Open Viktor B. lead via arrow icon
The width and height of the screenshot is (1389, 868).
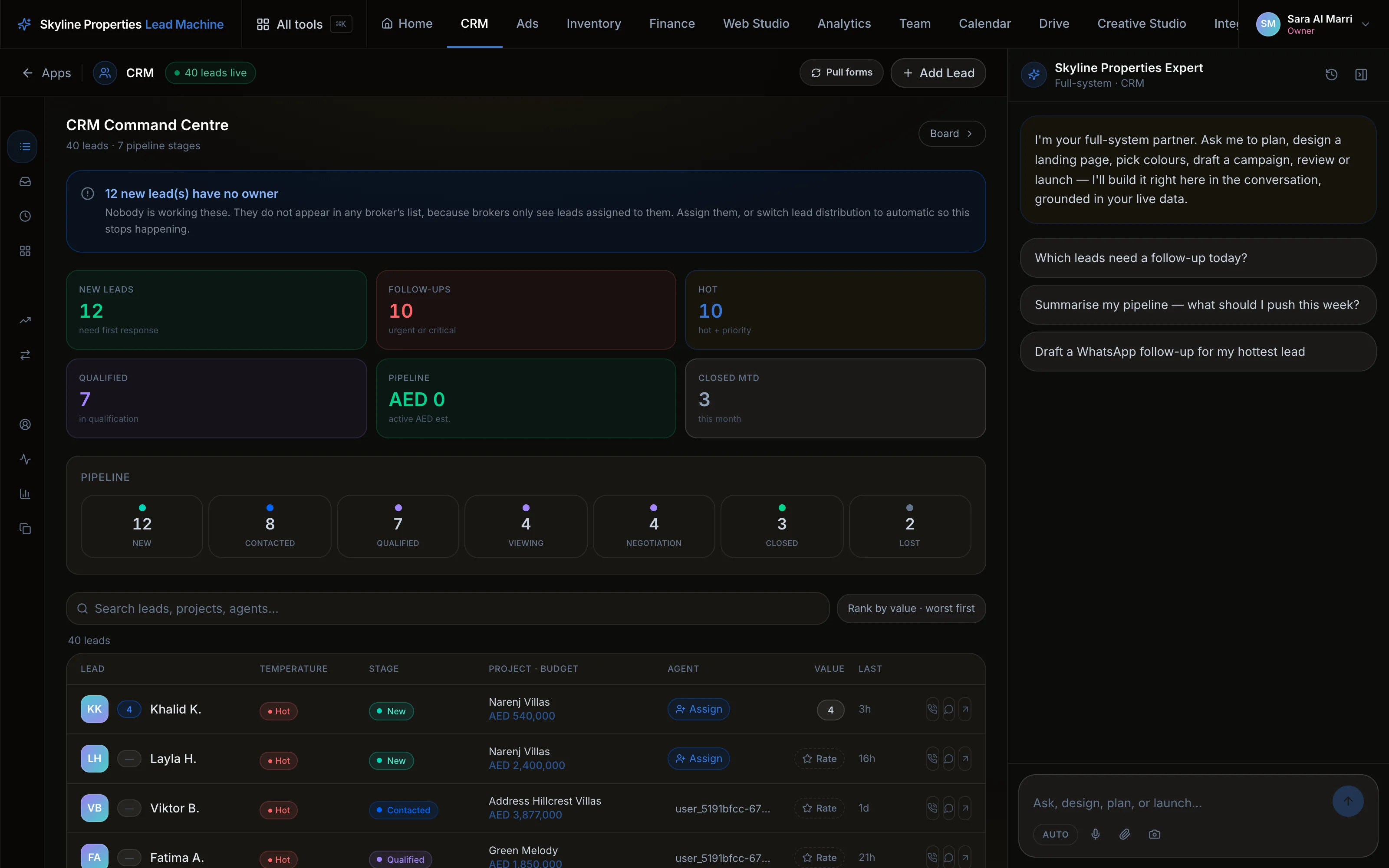pyautogui.click(x=965, y=808)
